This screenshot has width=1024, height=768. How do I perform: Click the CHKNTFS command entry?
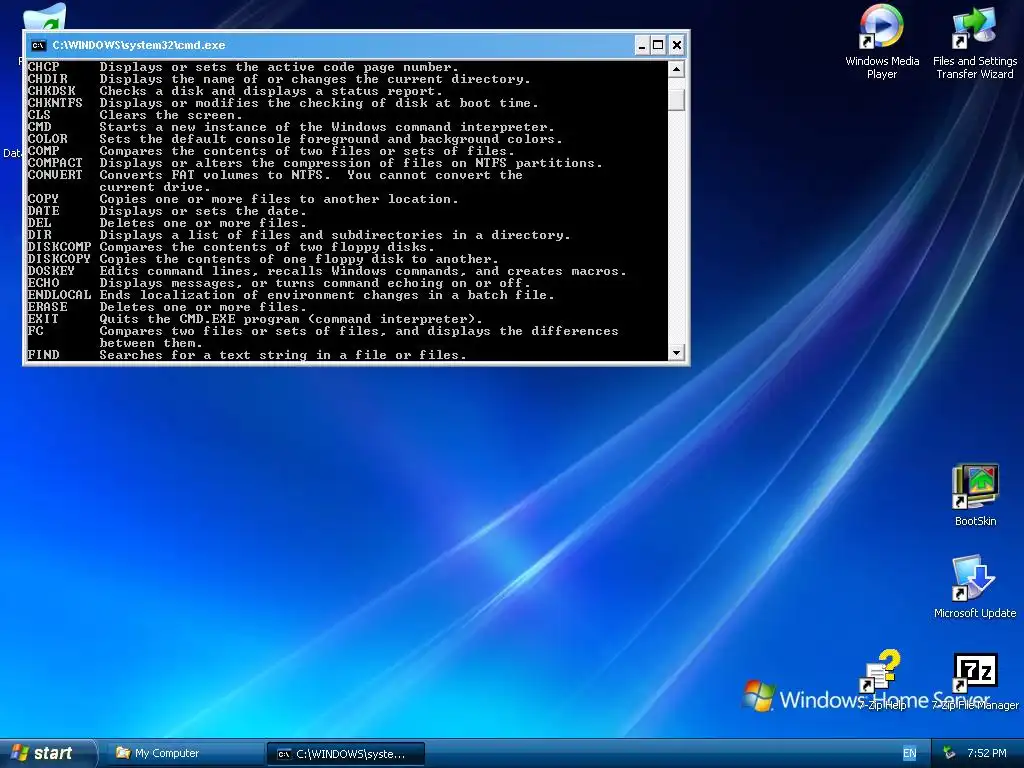point(283,103)
